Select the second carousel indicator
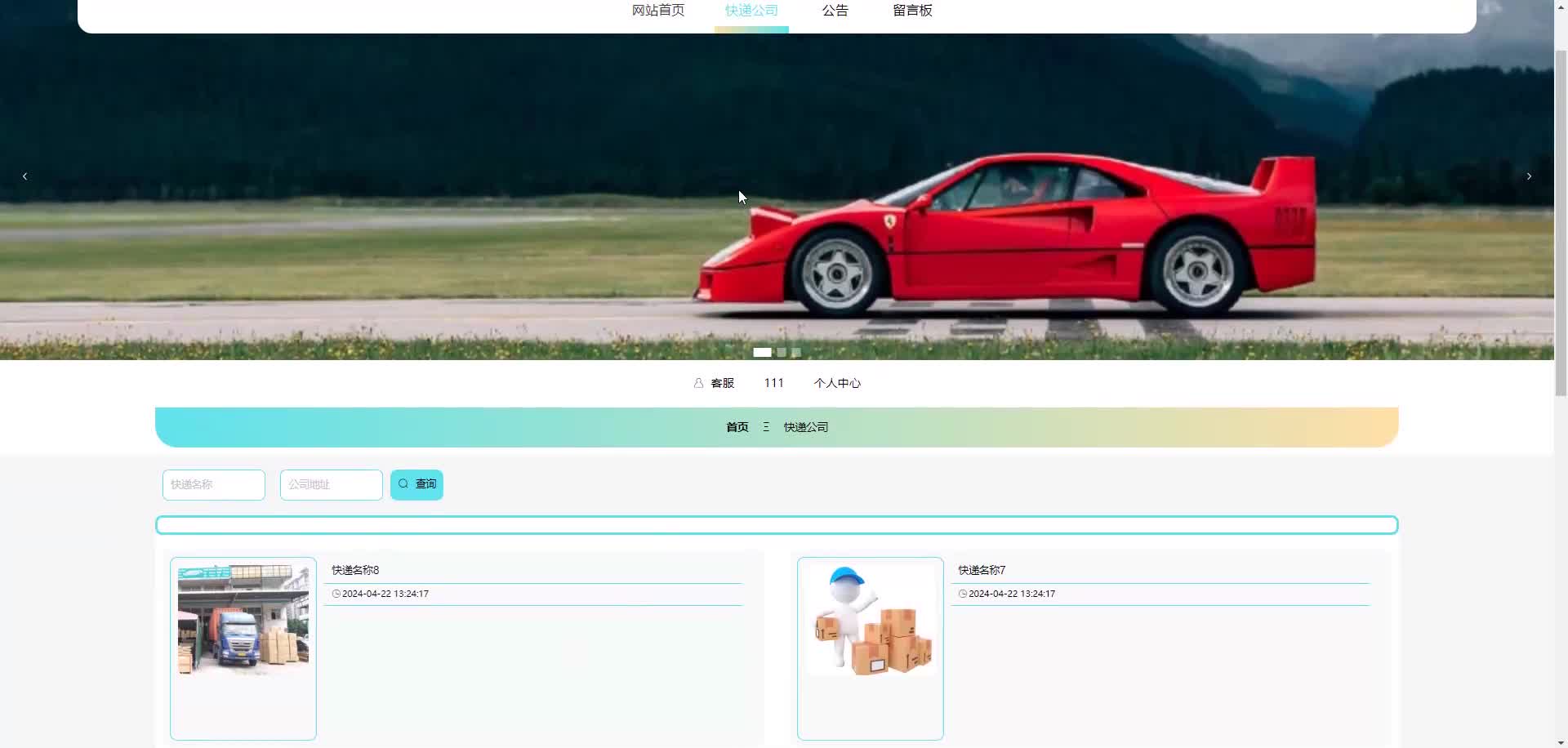Image resolution: width=1568 pixels, height=748 pixels. 782,353
